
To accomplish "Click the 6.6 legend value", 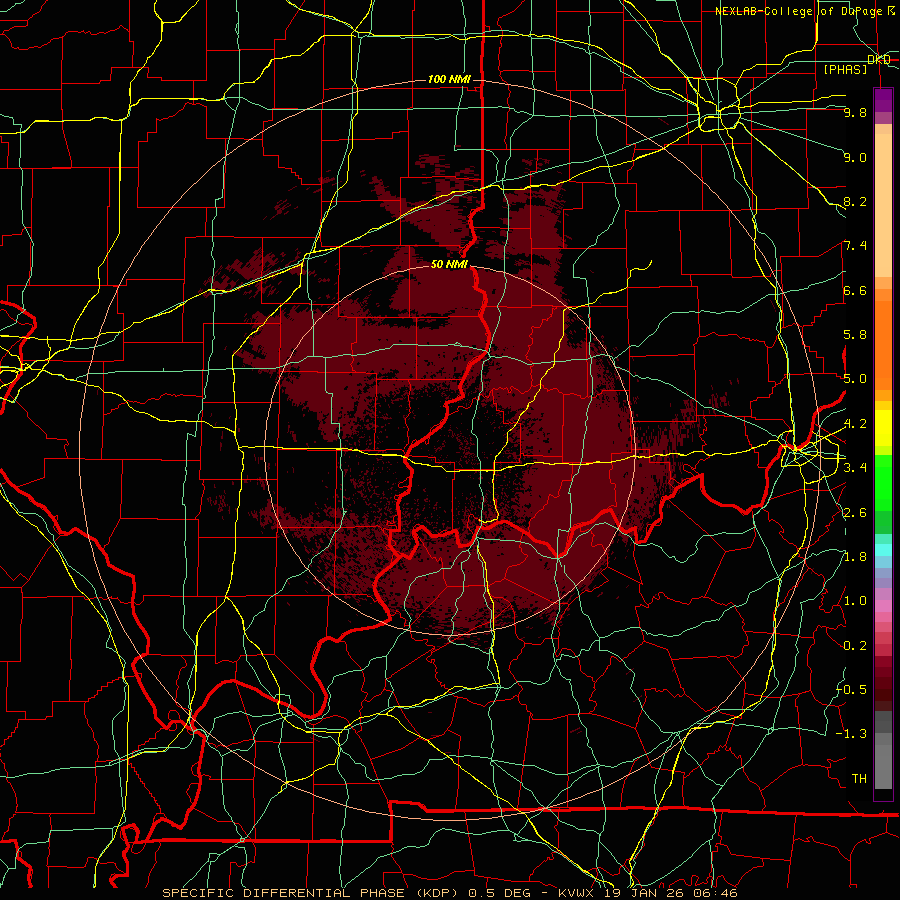I will coord(855,290).
